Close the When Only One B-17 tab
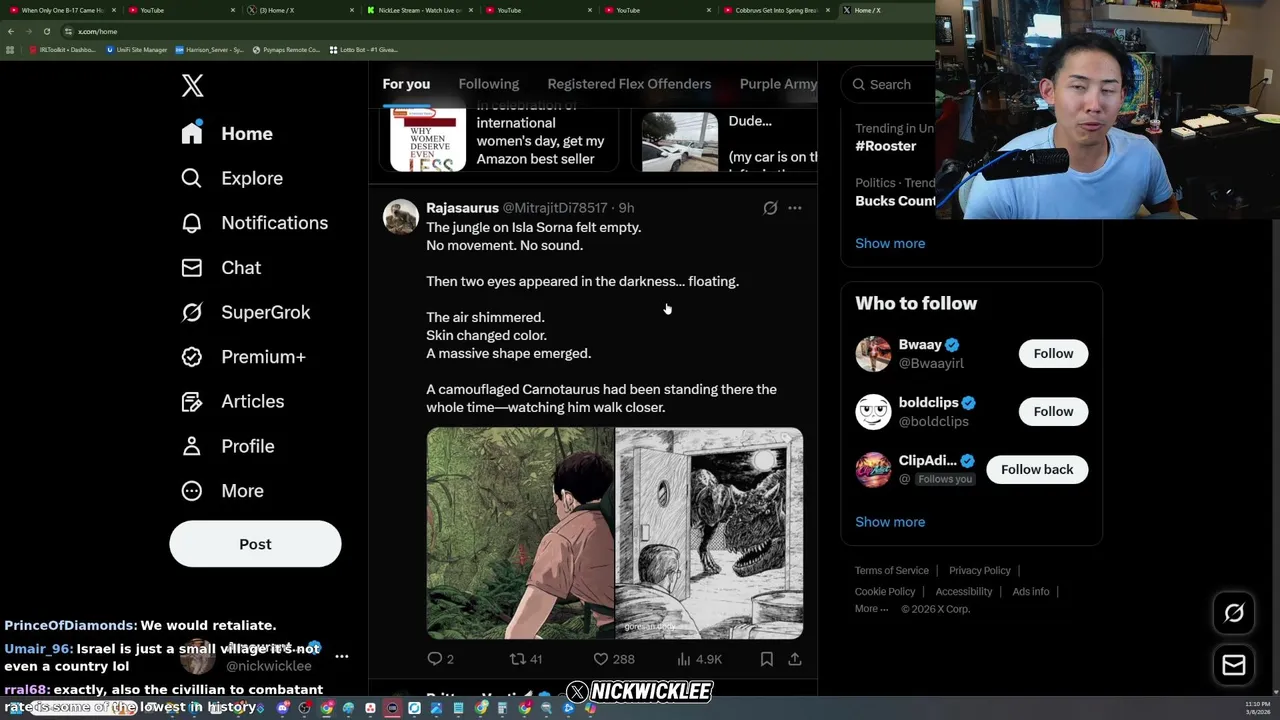1280x720 pixels. pos(114,10)
